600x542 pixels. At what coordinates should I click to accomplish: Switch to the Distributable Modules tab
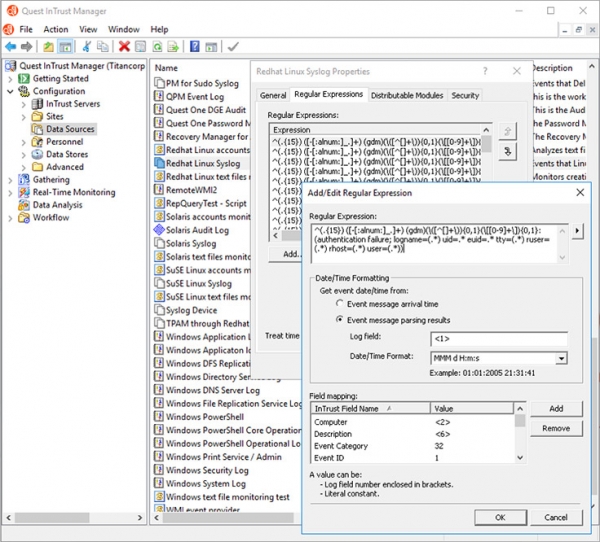click(x=406, y=95)
